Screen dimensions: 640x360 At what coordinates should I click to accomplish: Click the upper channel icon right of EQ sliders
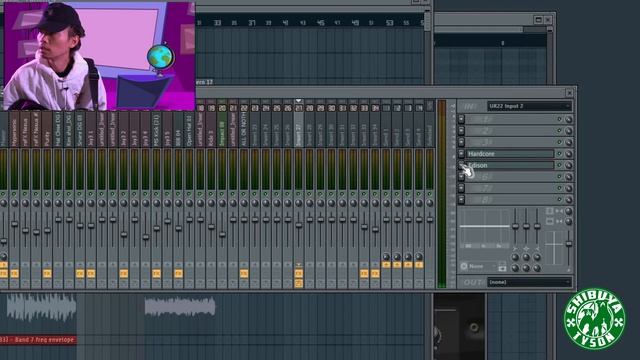(550, 211)
